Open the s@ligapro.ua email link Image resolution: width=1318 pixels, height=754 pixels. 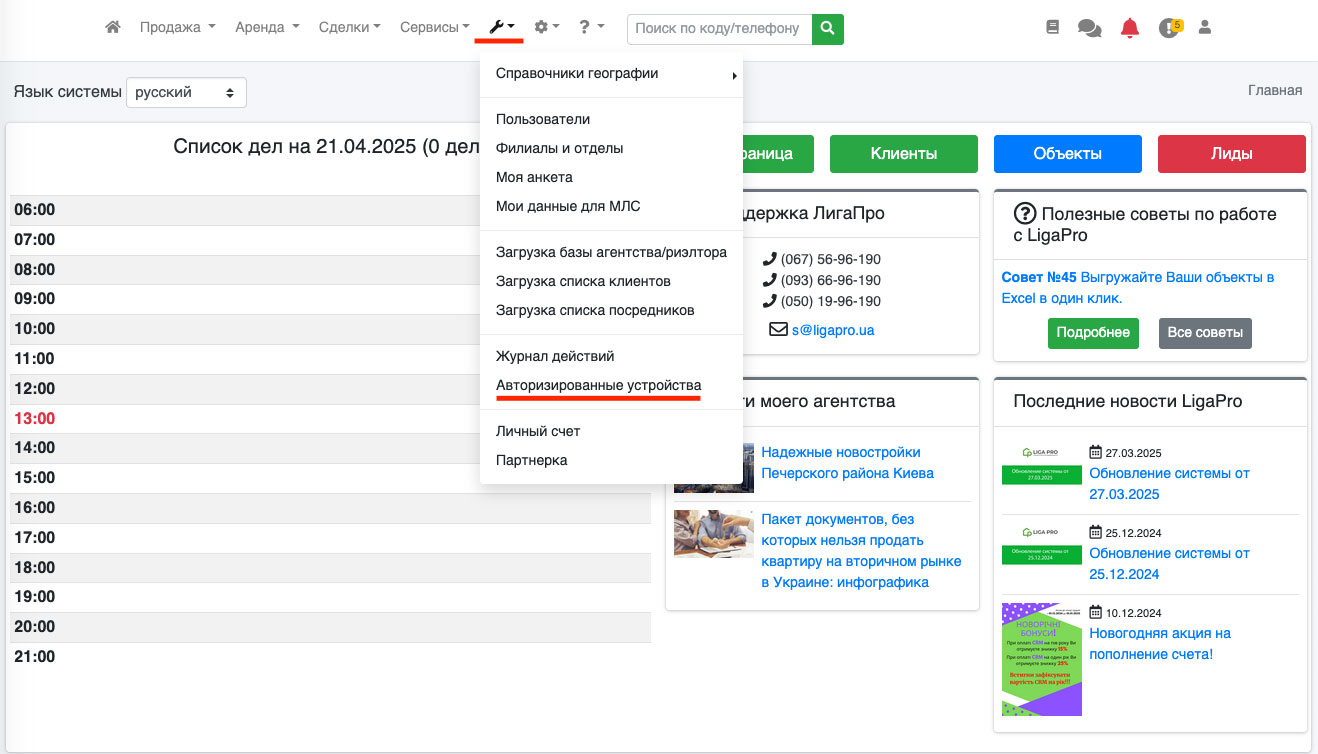click(832, 329)
